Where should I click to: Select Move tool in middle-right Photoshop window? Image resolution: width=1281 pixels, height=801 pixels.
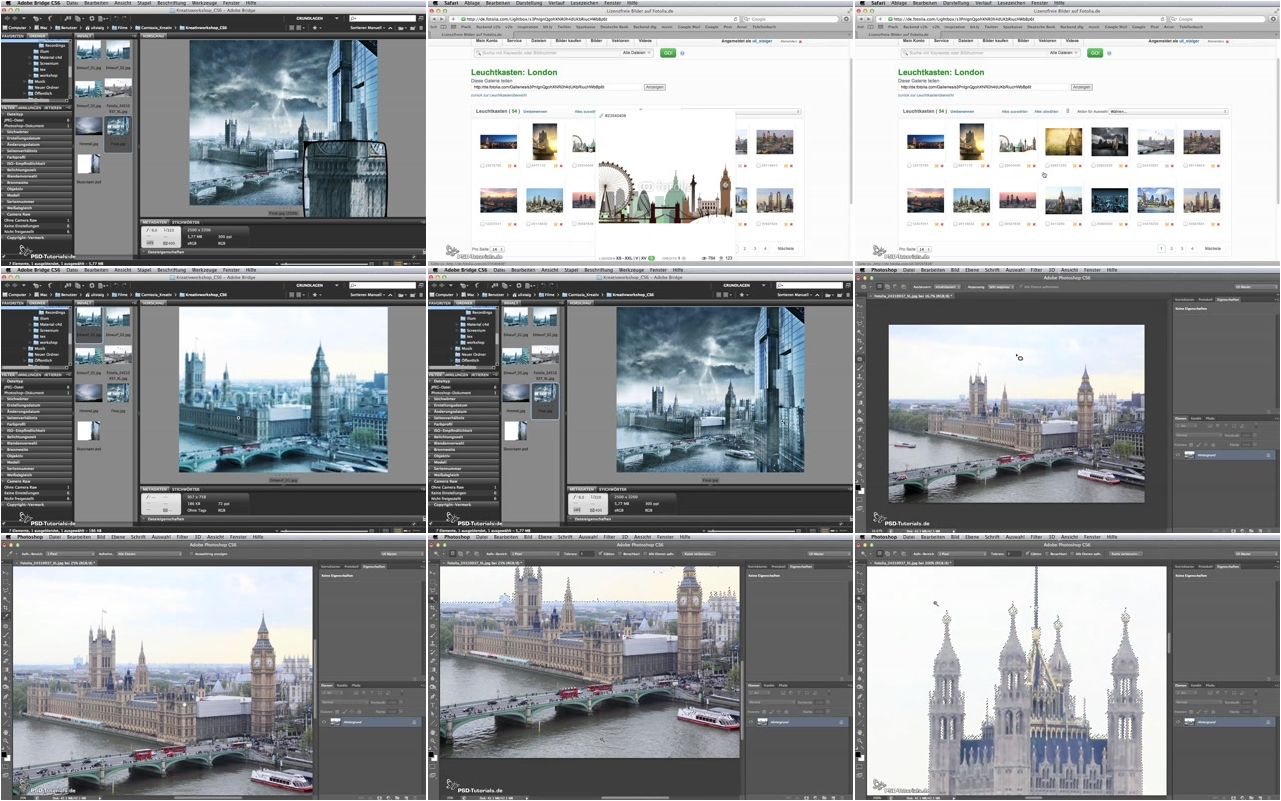(860, 306)
